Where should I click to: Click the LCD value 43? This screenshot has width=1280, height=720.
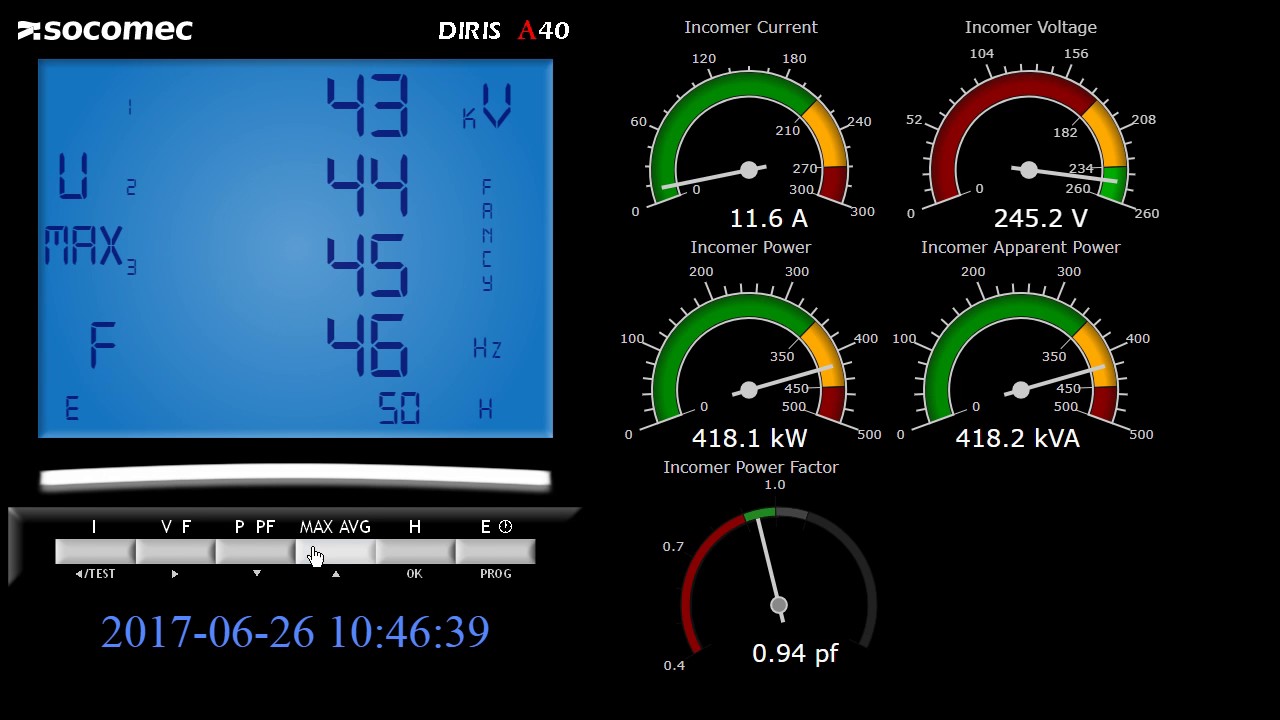tap(368, 106)
